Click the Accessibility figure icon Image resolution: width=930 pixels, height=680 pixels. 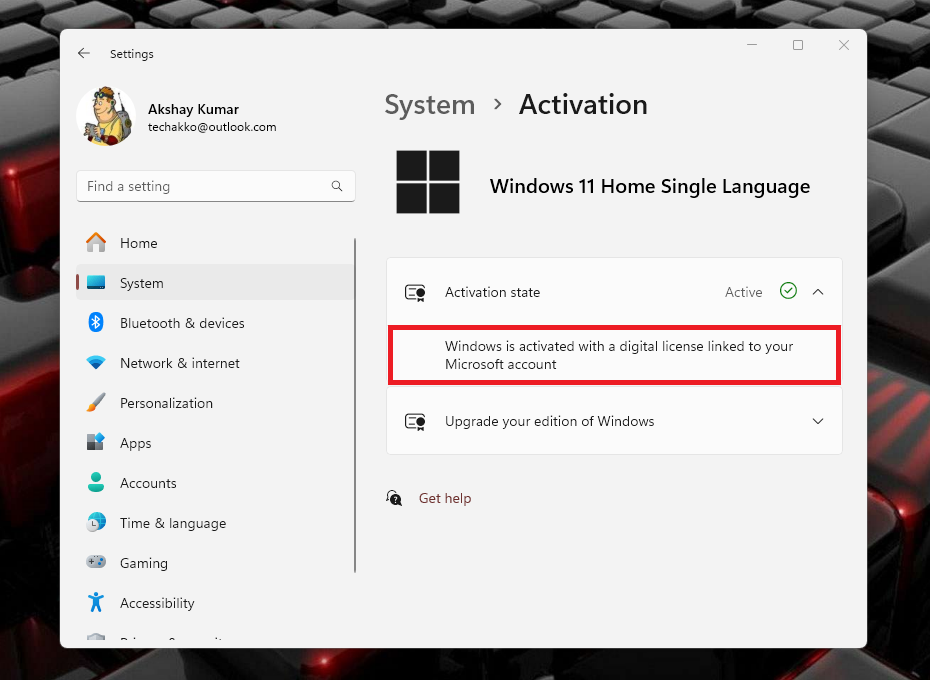96,603
